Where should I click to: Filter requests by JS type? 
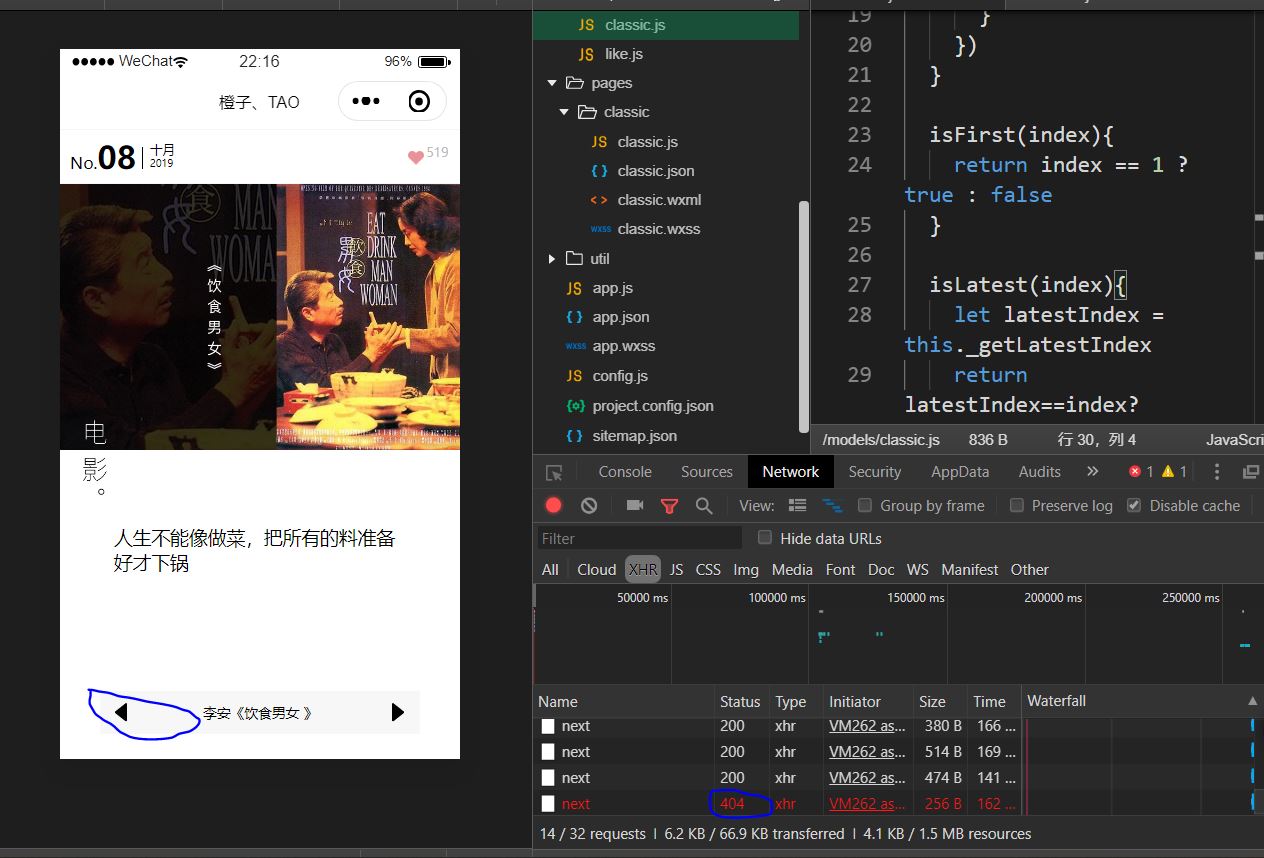676,569
